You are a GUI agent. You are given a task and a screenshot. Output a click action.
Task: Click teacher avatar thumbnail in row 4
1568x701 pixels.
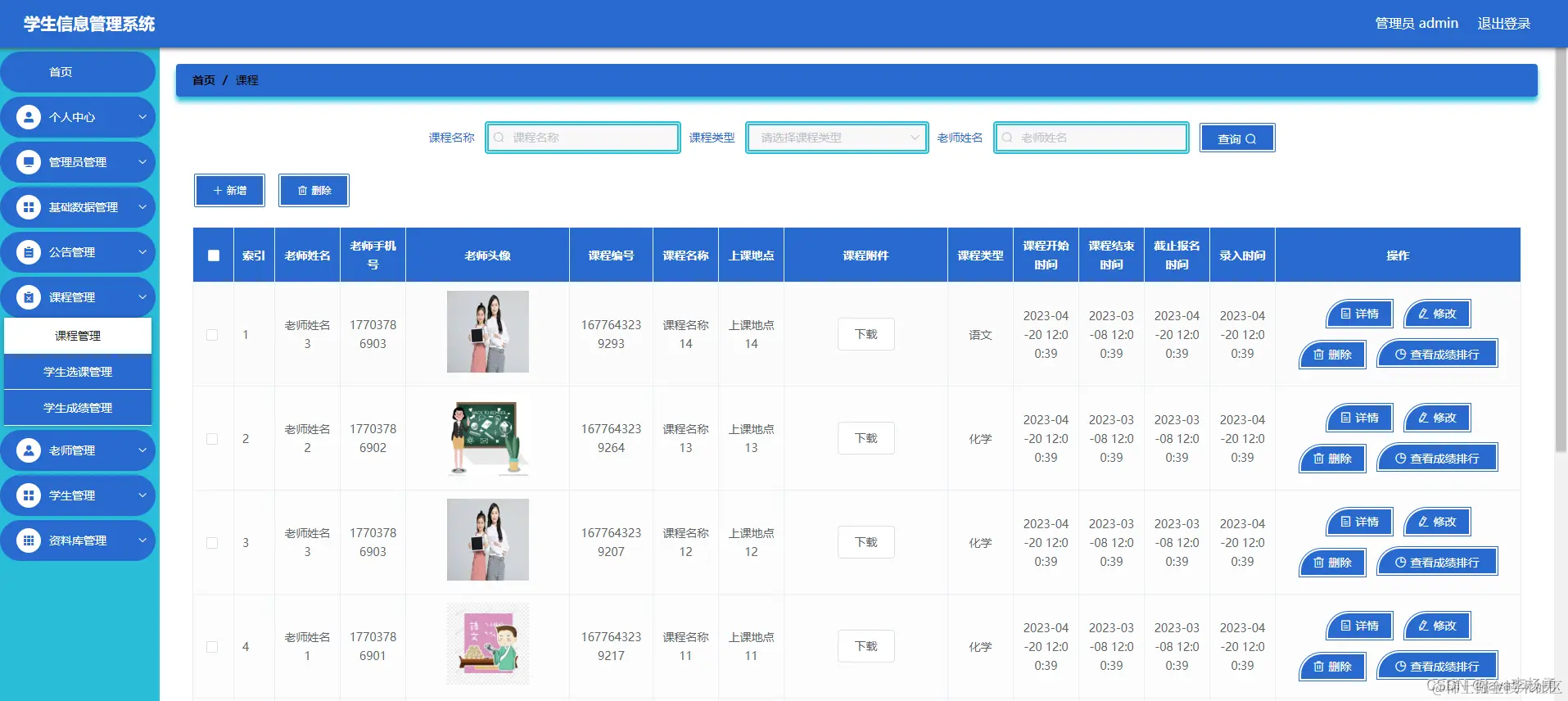487,644
